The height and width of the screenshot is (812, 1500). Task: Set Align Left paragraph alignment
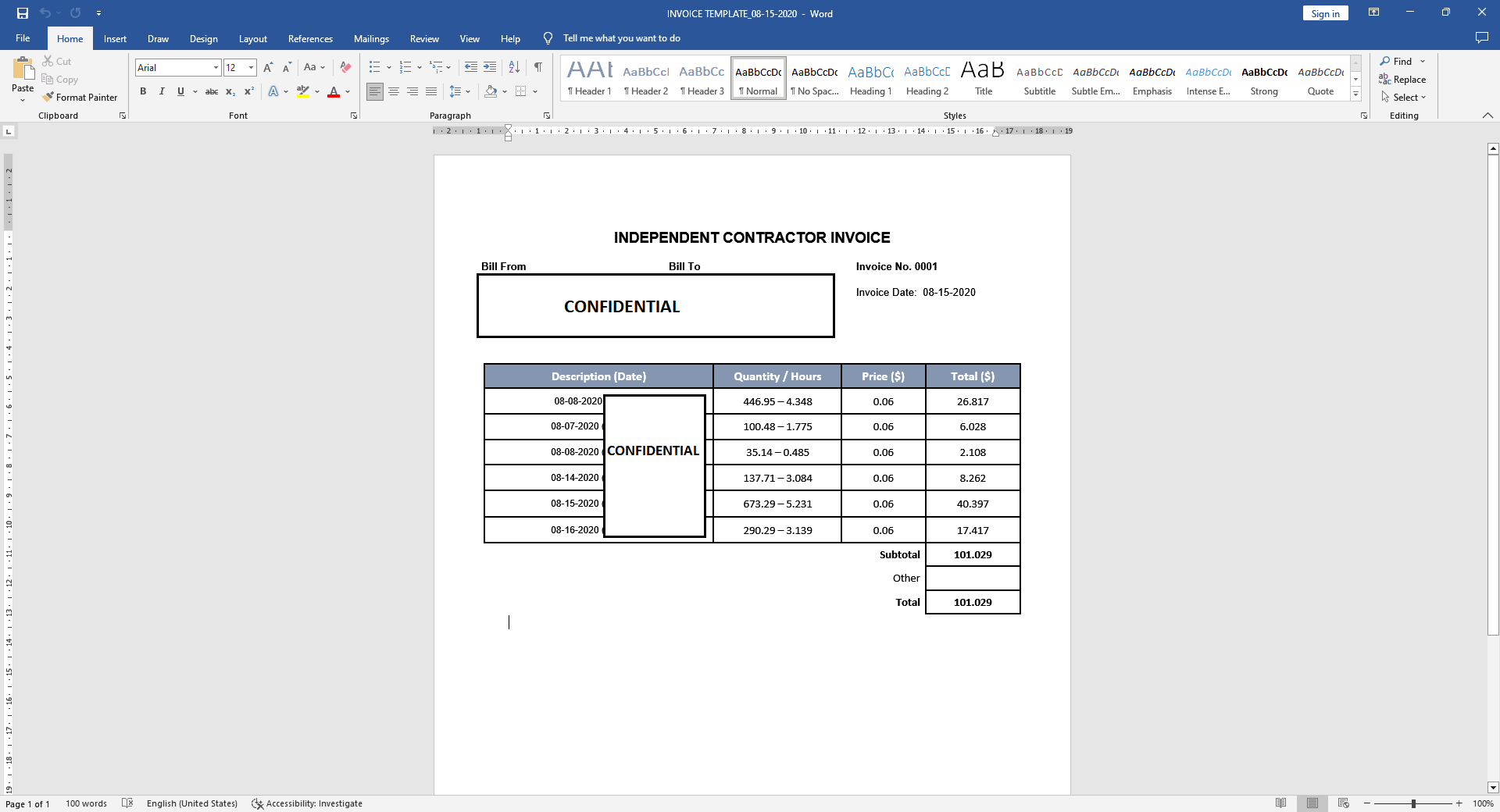[375, 92]
